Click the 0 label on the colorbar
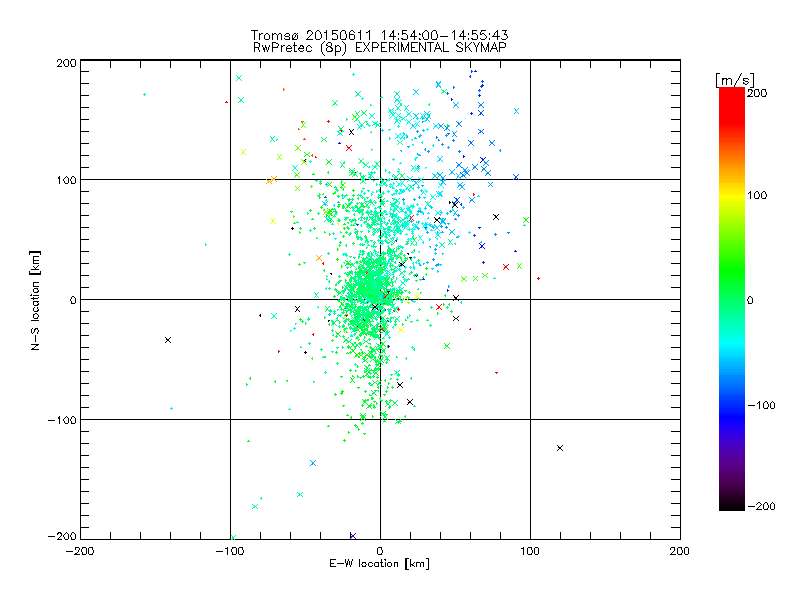Viewport: 800px width, 600px height. tap(750, 300)
